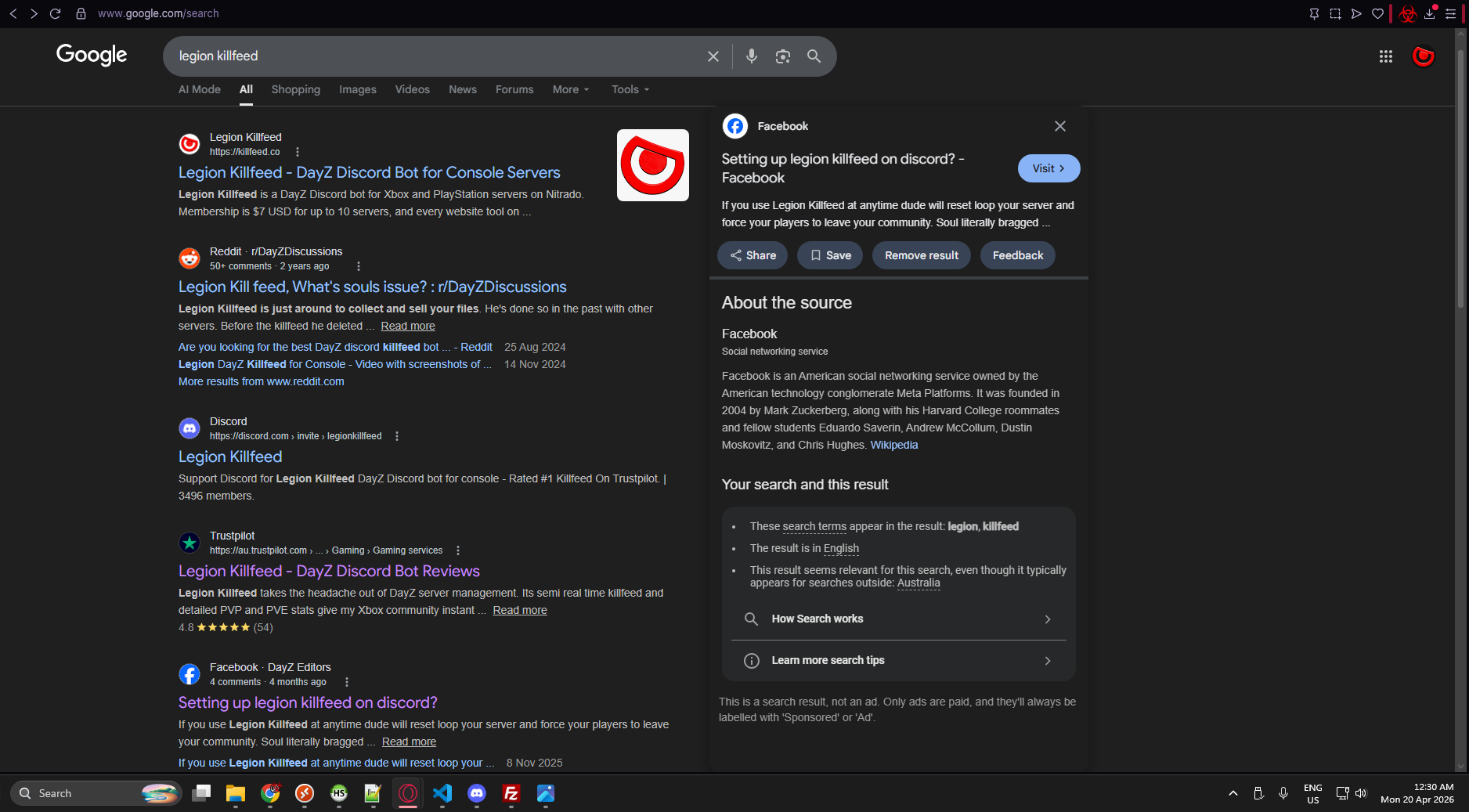Clear the search box with the X icon

pos(713,56)
